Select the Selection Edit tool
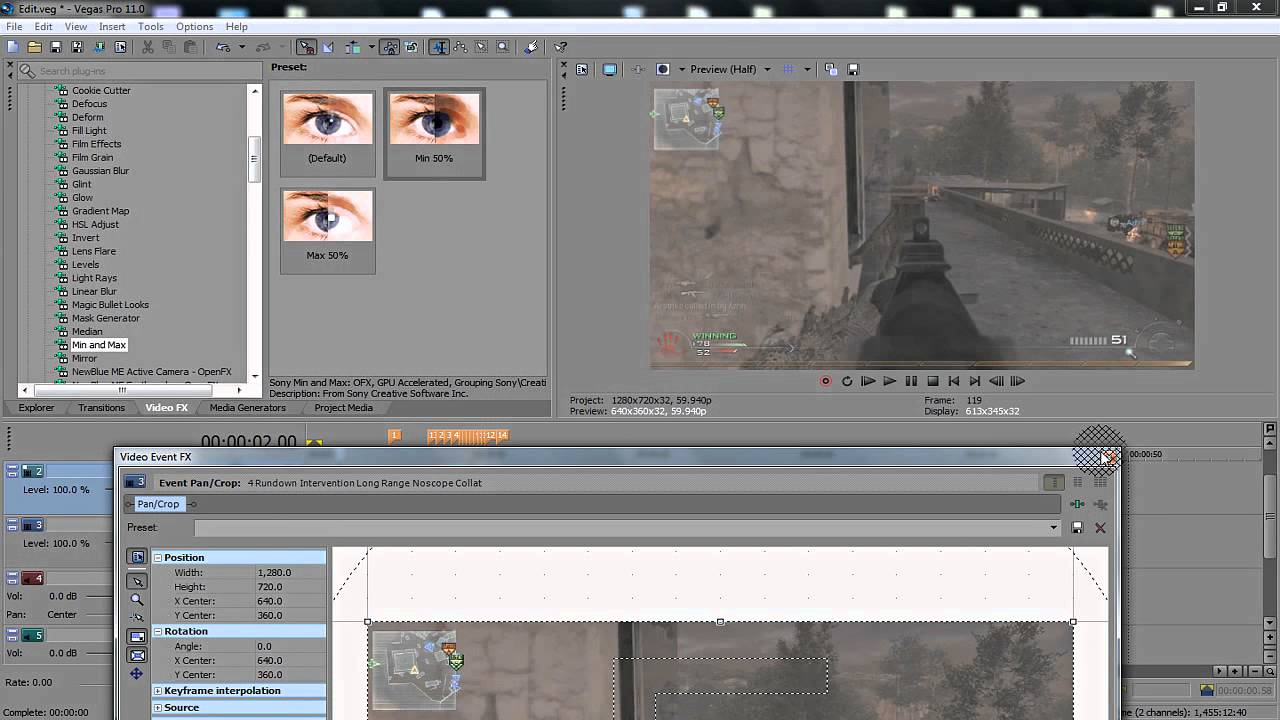Screen dimensions: 1280x720 [481, 47]
